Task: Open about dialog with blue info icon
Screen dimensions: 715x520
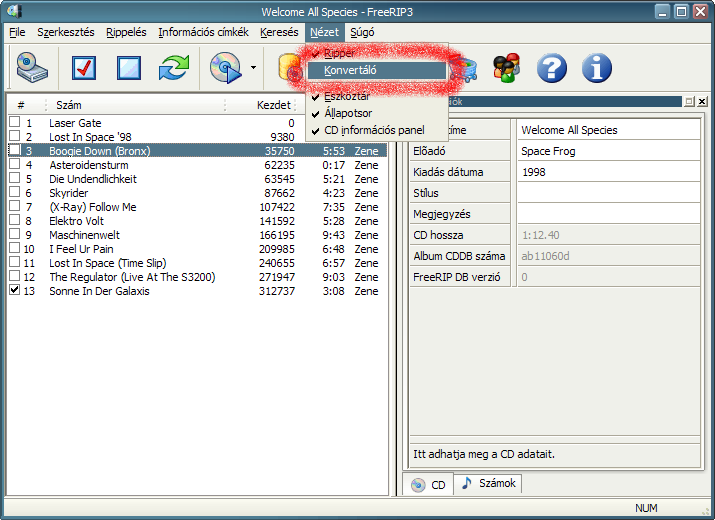Action: click(597, 68)
